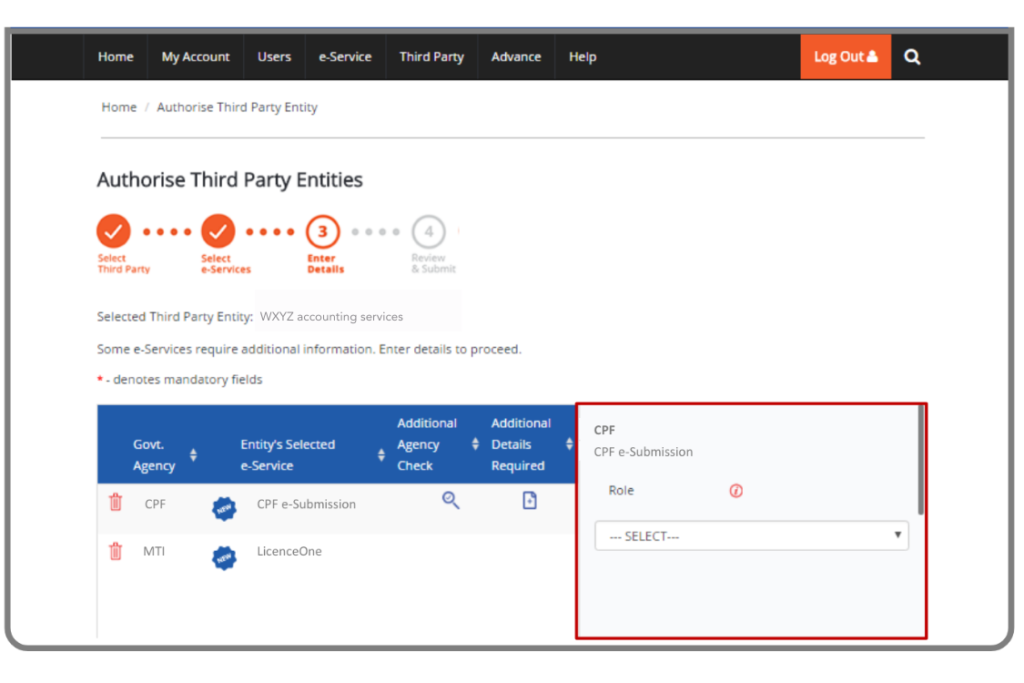The image size is (1024, 683).
Task: Follow the Home breadcrumb link
Action: pos(118,106)
